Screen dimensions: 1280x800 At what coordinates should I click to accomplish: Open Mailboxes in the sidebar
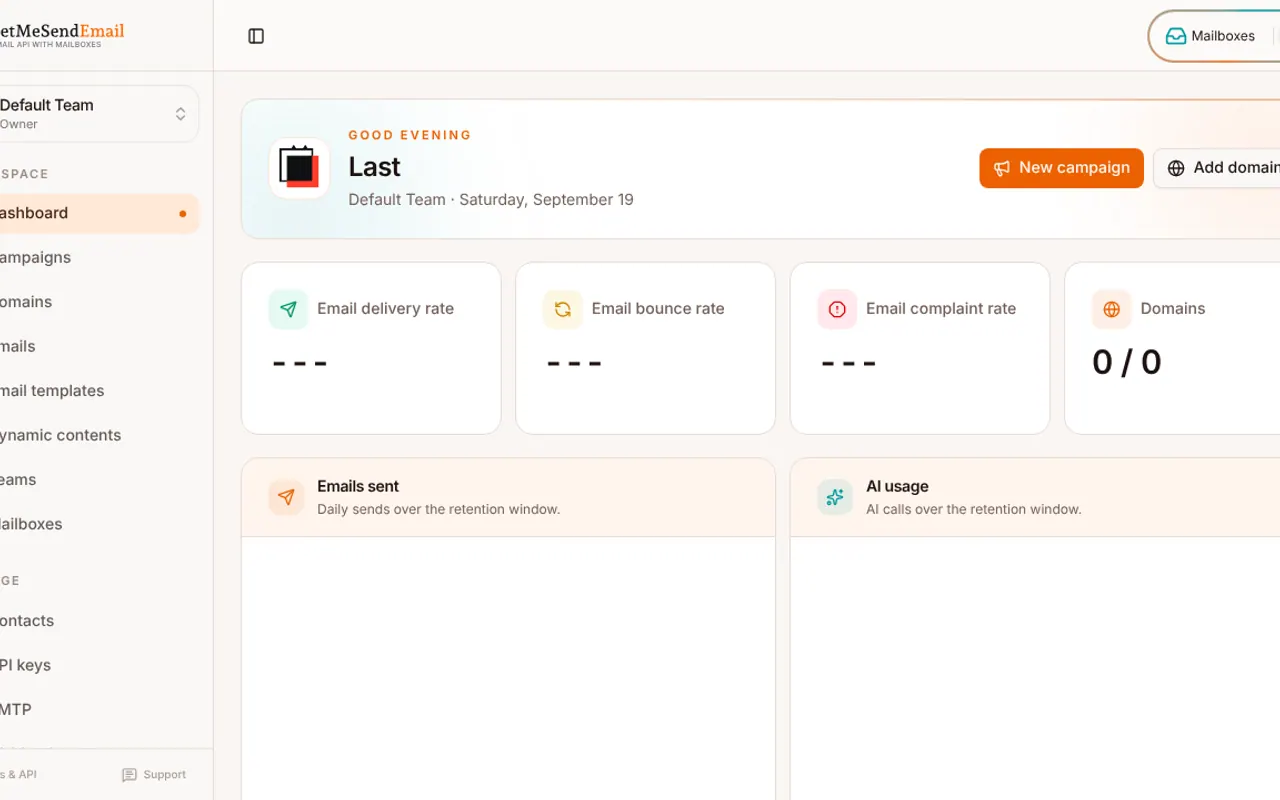tap(97, 524)
